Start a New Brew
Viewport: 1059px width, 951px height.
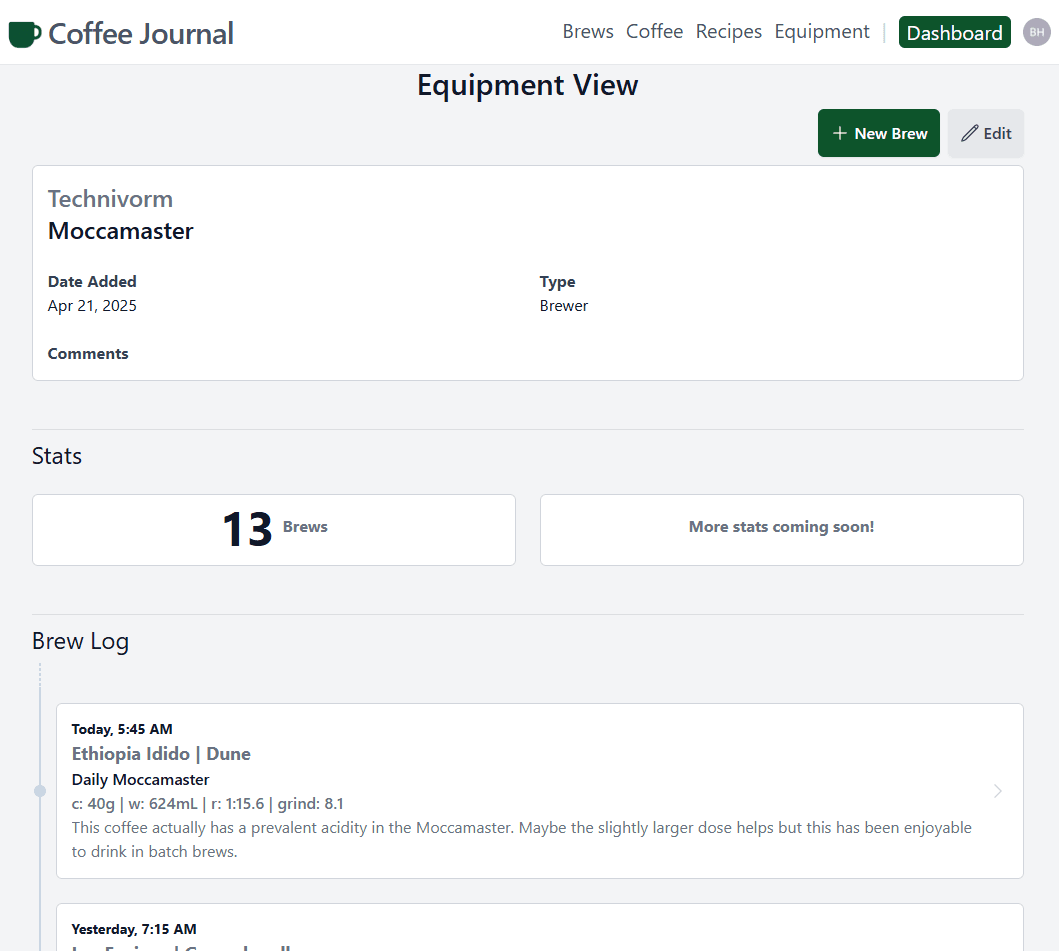878,133
